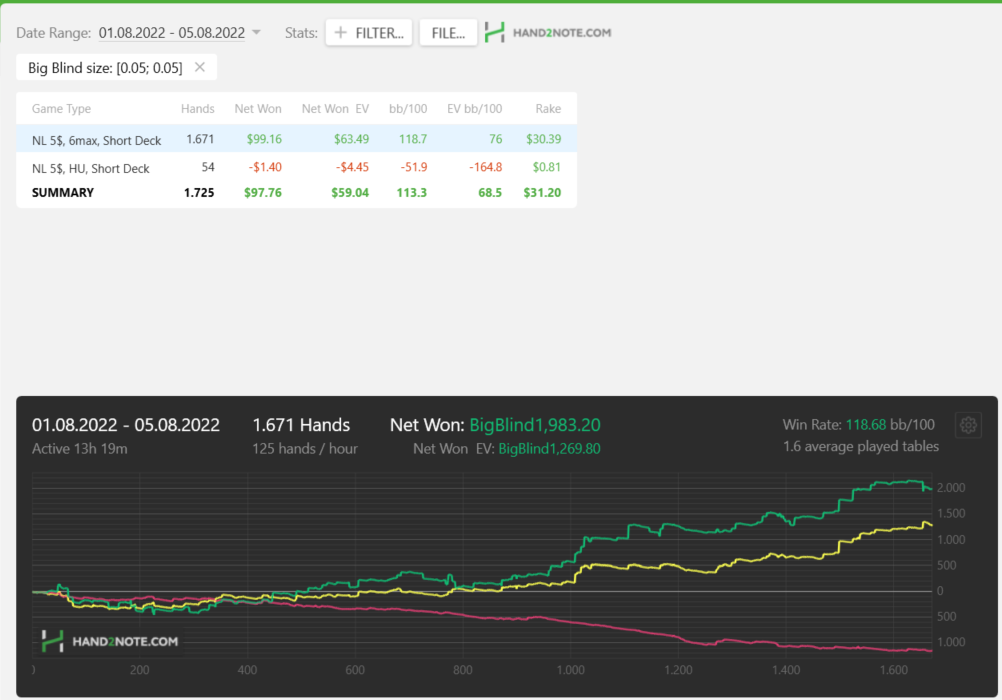Screen dimensions: 1002x700
Task: Click the 800 hands x-axis label
Action: [x=463, y=670]
